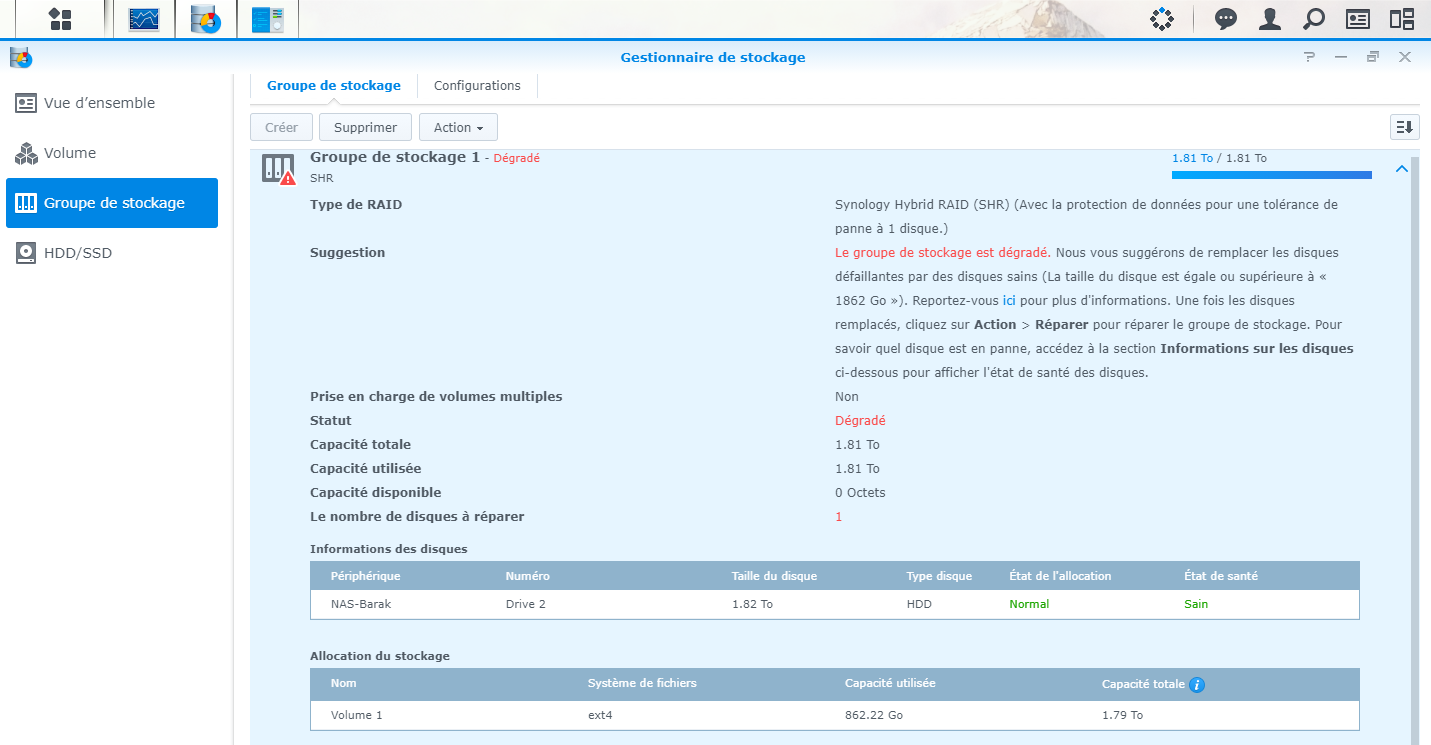
Task: Click Groupe de stockage 1 header title
Action: coord(395,157)
